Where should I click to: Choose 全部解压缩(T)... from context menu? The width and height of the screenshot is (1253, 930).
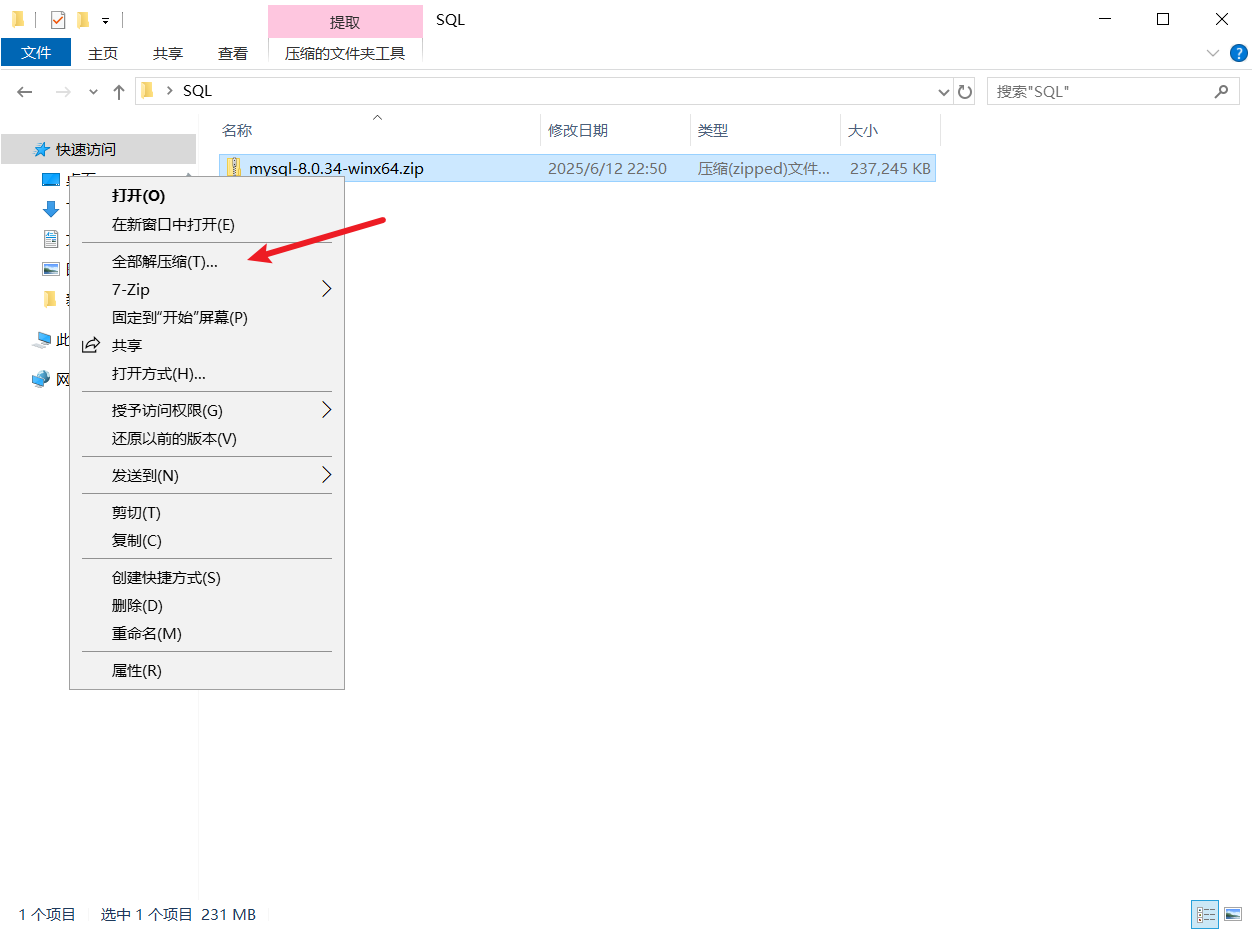(x=165, y=261)
